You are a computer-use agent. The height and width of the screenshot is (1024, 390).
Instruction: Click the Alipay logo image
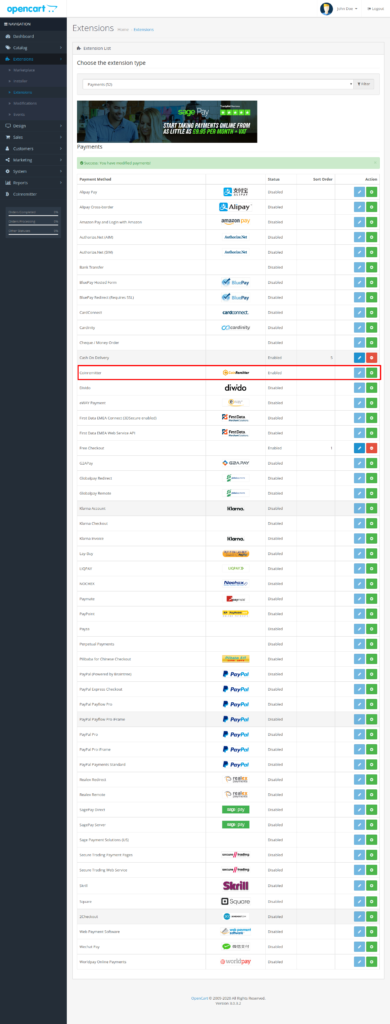(x=235, y=207)
